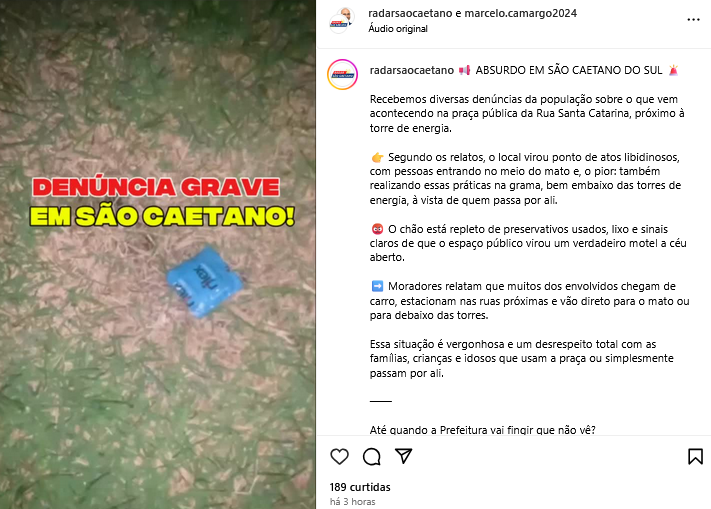The width and height of the screenshot is (711, 509).
Task: Click the há 3 horas timestamp
Action: pos(352,502)
